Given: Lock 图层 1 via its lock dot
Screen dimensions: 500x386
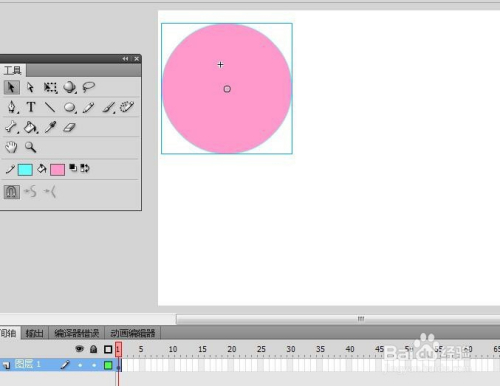Looking at the screenshot, I should (x=94, y=365).
